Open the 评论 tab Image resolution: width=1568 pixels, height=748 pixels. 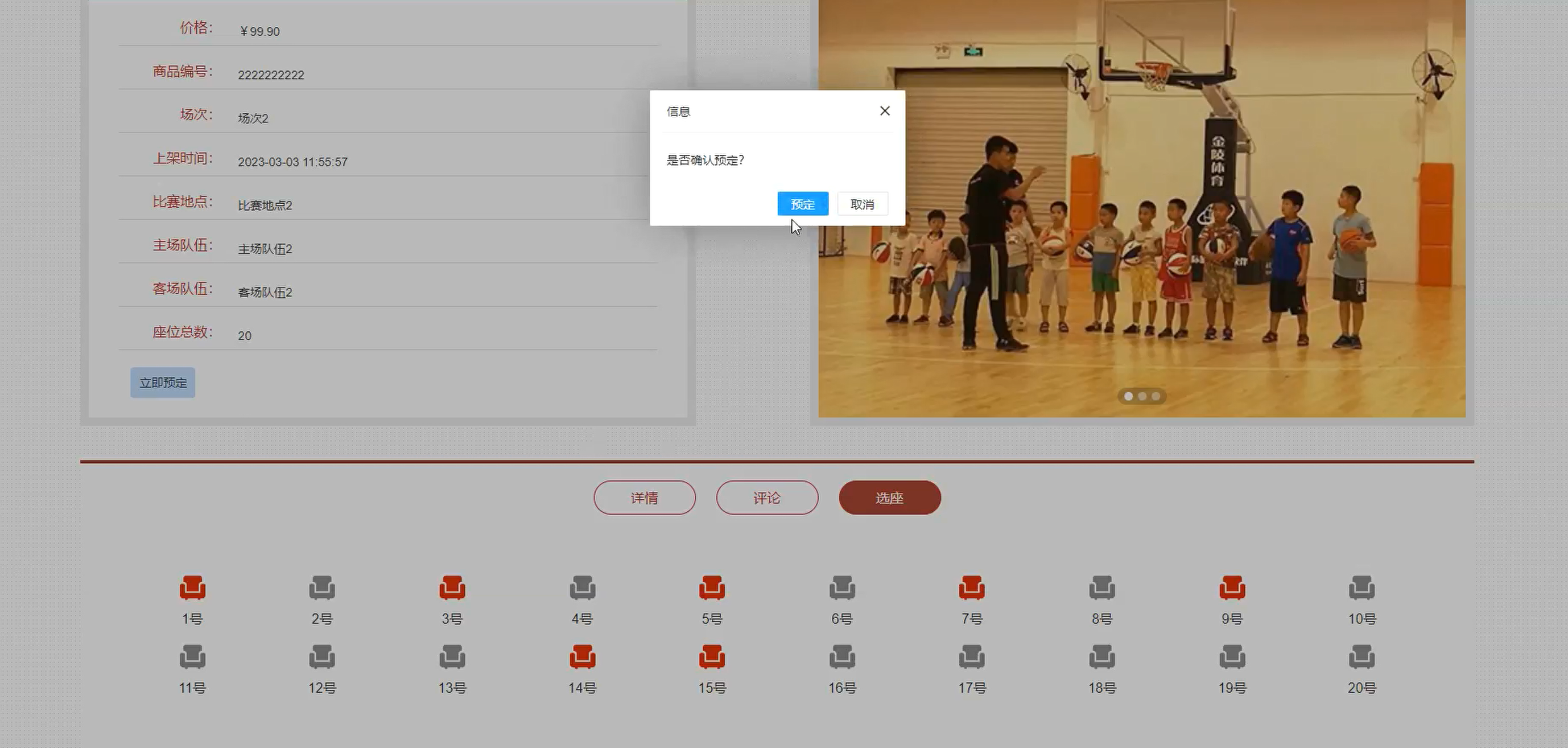point(767,498)
